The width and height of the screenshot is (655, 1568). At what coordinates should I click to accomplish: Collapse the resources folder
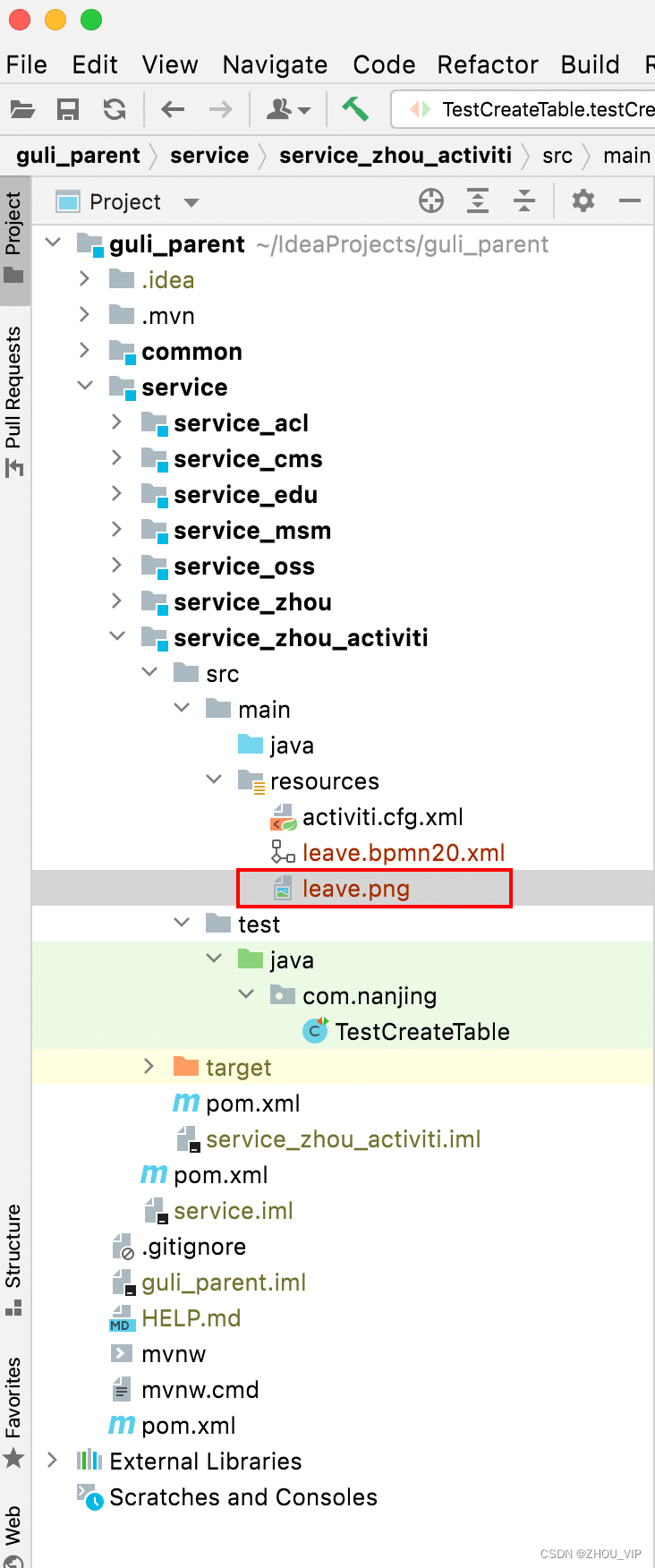[214, 780]
